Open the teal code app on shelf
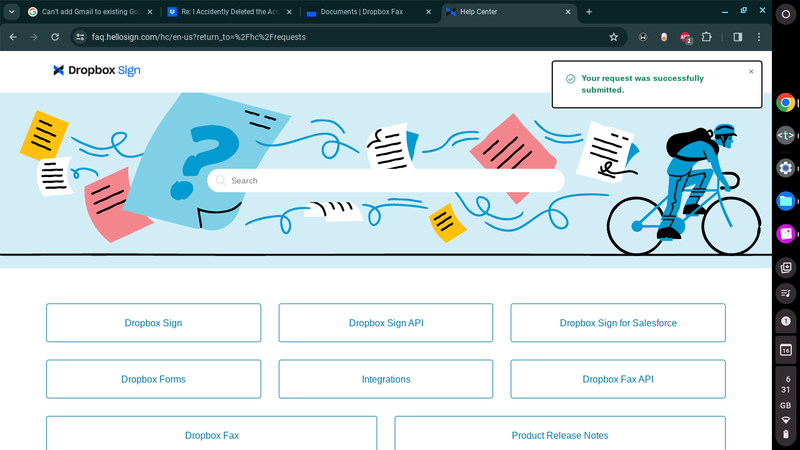This screenshot has width=800, height=450. tap(786, 135)
